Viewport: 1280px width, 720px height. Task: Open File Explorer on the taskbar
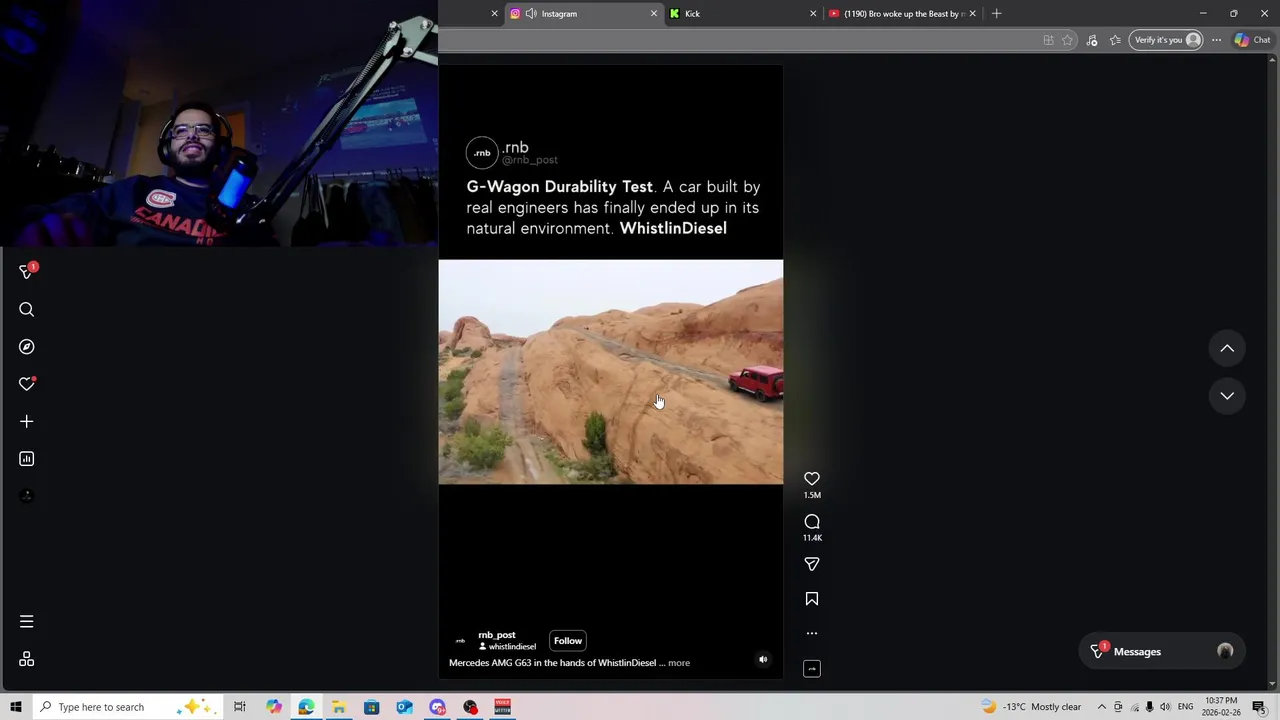pos(339,707)
